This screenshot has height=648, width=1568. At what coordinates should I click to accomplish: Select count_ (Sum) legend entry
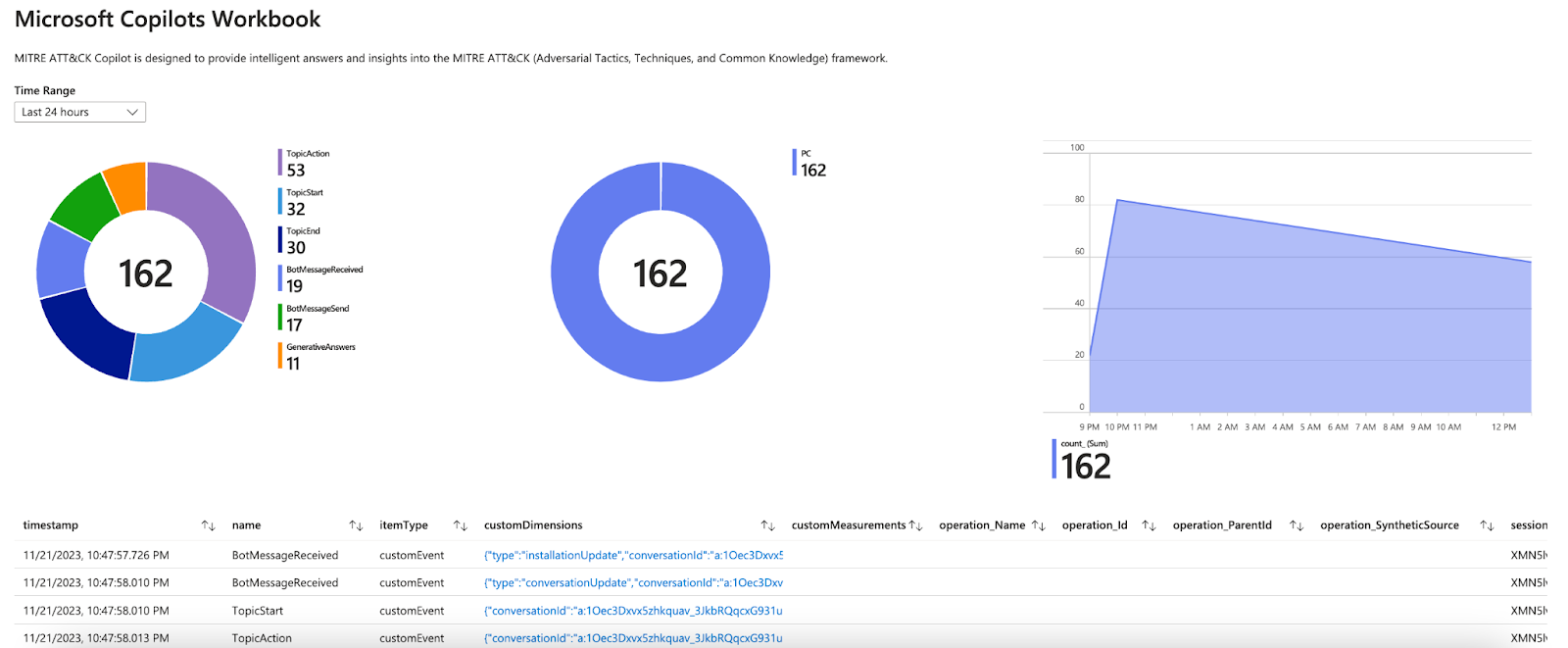pyautogui.click(x=1082, y=460)
